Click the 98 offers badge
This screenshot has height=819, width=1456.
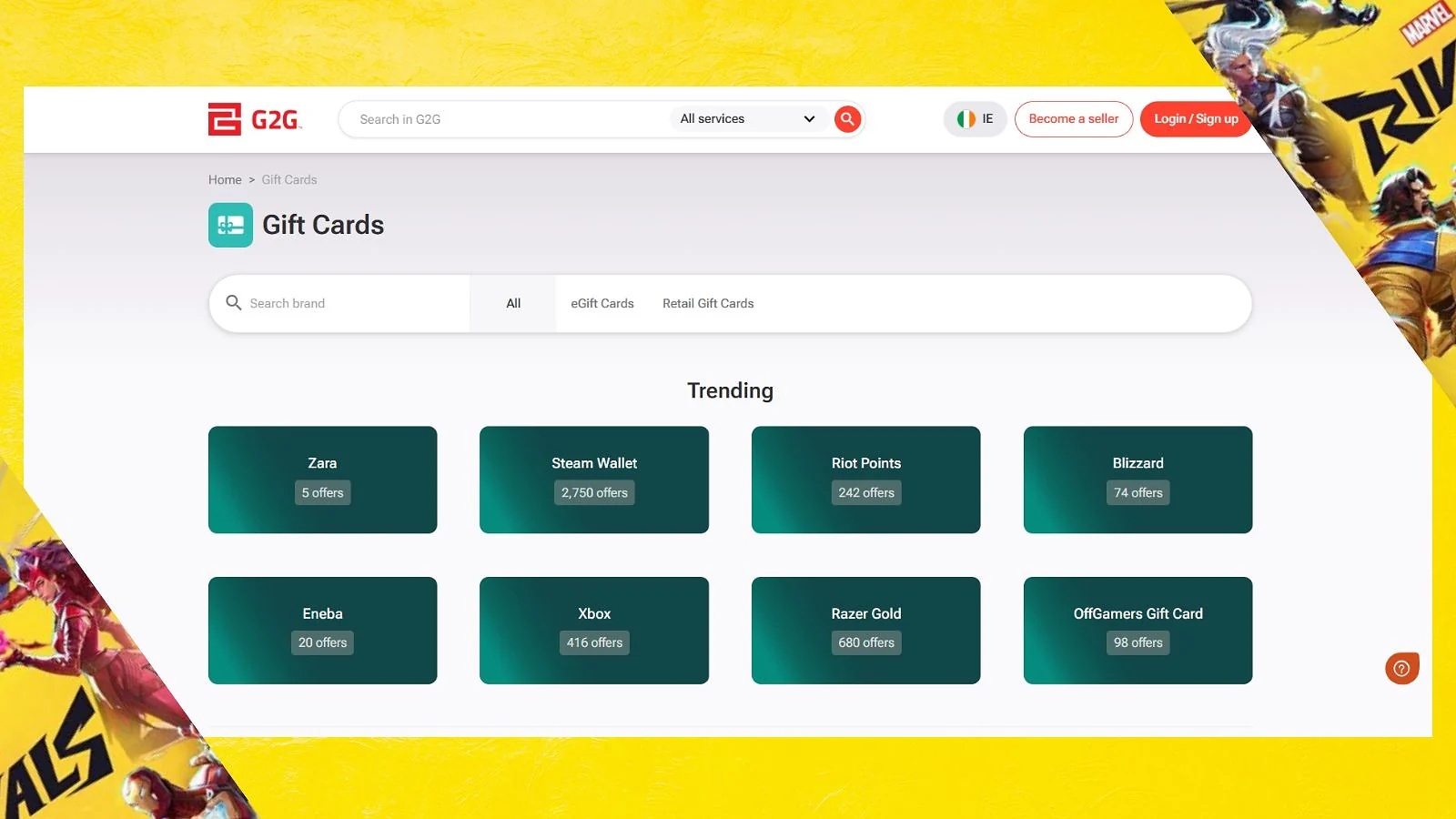click(x=1138, y=642)
